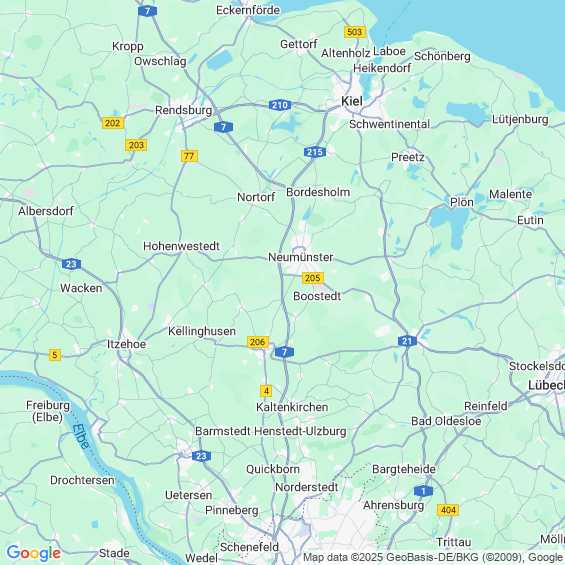The height and width of the screenshot is (565, 565).
Task: Click the yellow 206 road marker
Action: point(258,342)
